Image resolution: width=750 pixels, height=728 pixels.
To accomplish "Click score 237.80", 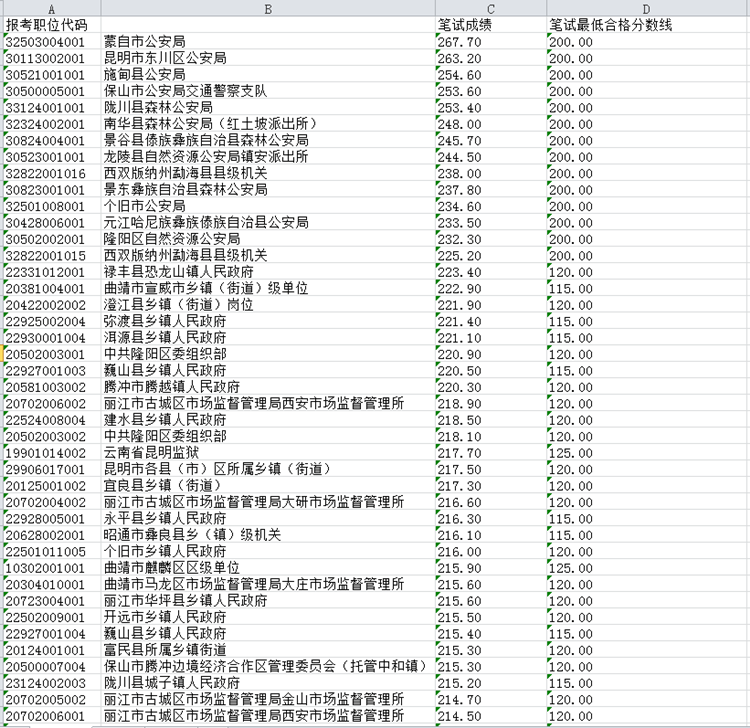I will click(x=491, y=189).
